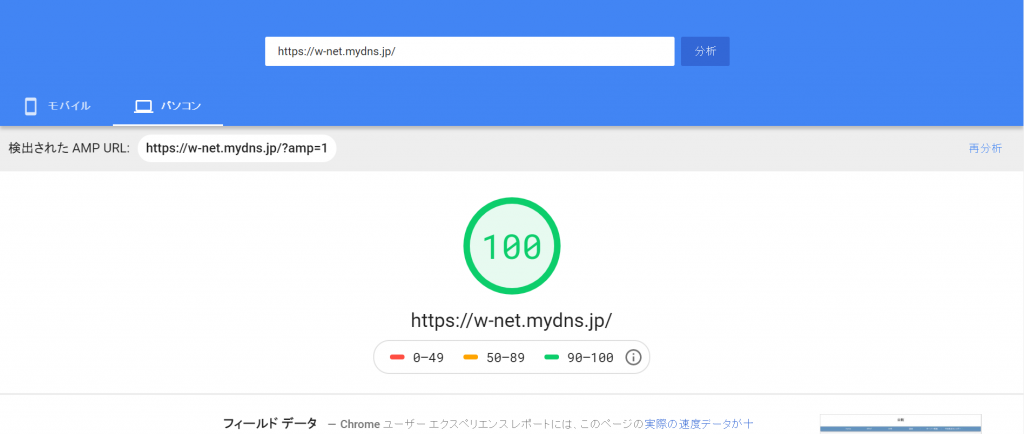
Task: Click the フィールド データ heading
Action: [x=269, y=424]
